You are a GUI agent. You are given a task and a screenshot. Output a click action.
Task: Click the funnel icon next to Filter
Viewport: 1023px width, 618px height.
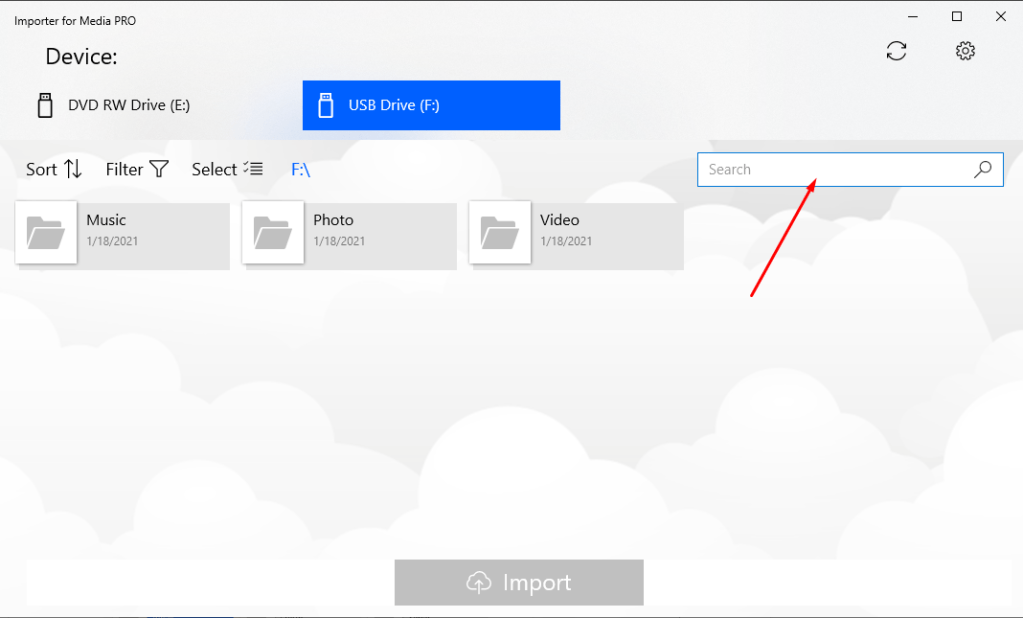coord(159,169)
